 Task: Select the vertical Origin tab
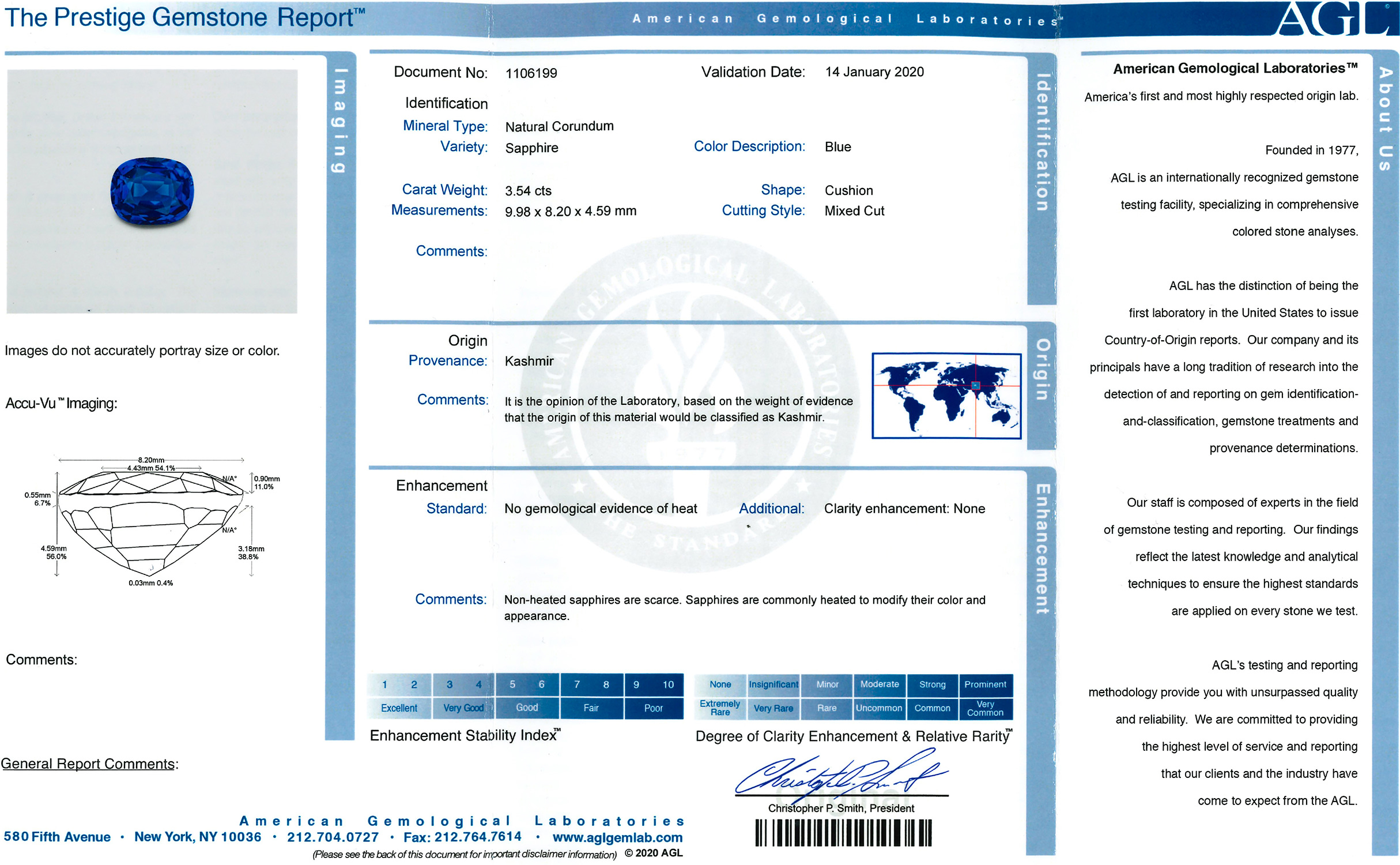1042,370
